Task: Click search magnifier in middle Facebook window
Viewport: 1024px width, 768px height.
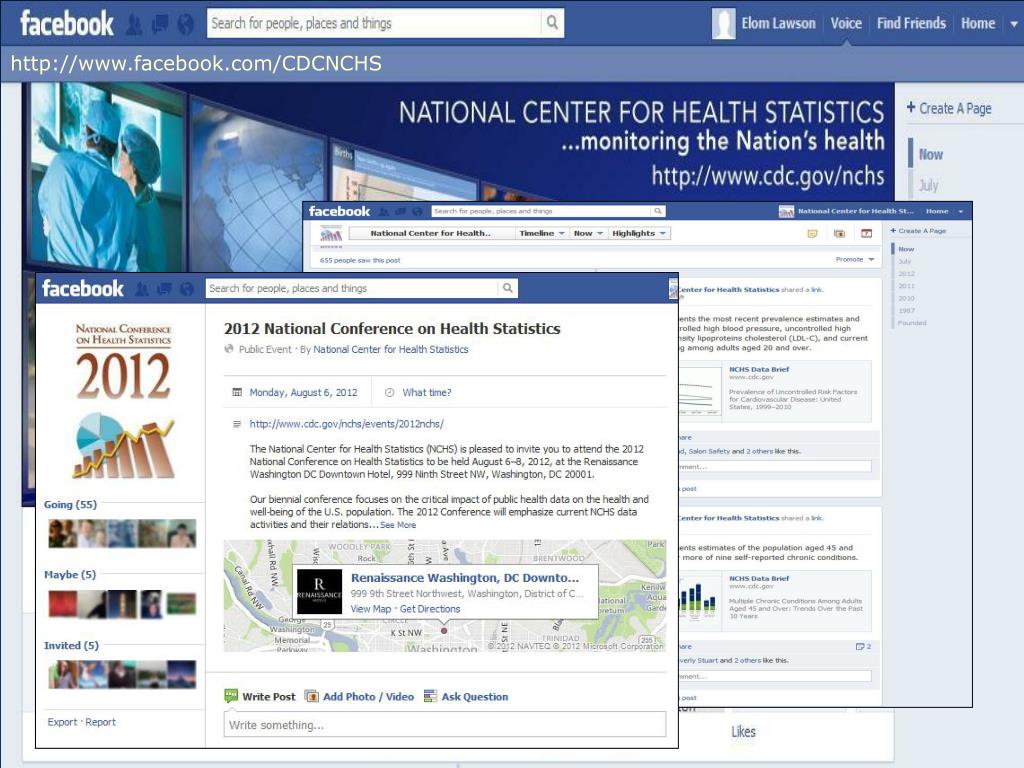Action: 658,211
